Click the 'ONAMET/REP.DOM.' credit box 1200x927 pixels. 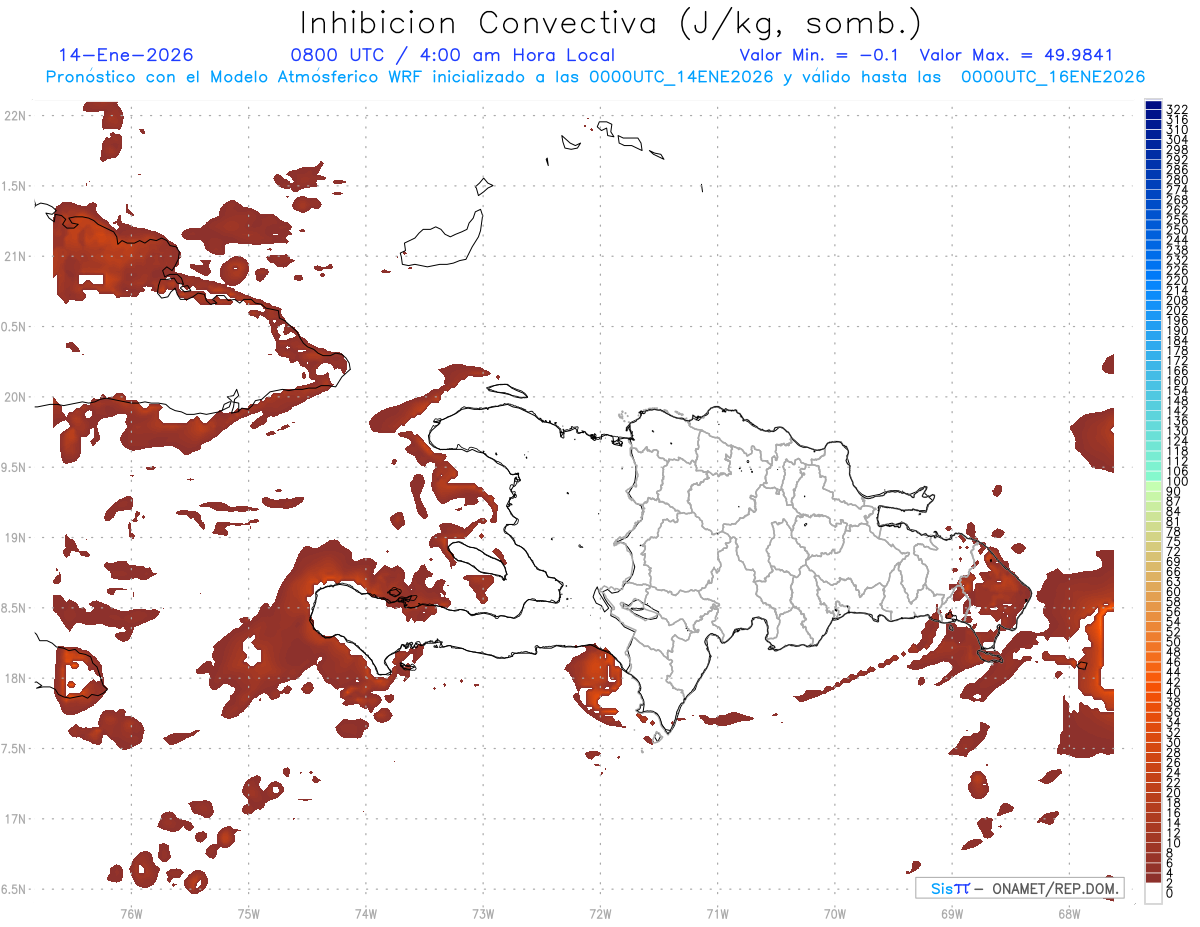click(1019, 888)
